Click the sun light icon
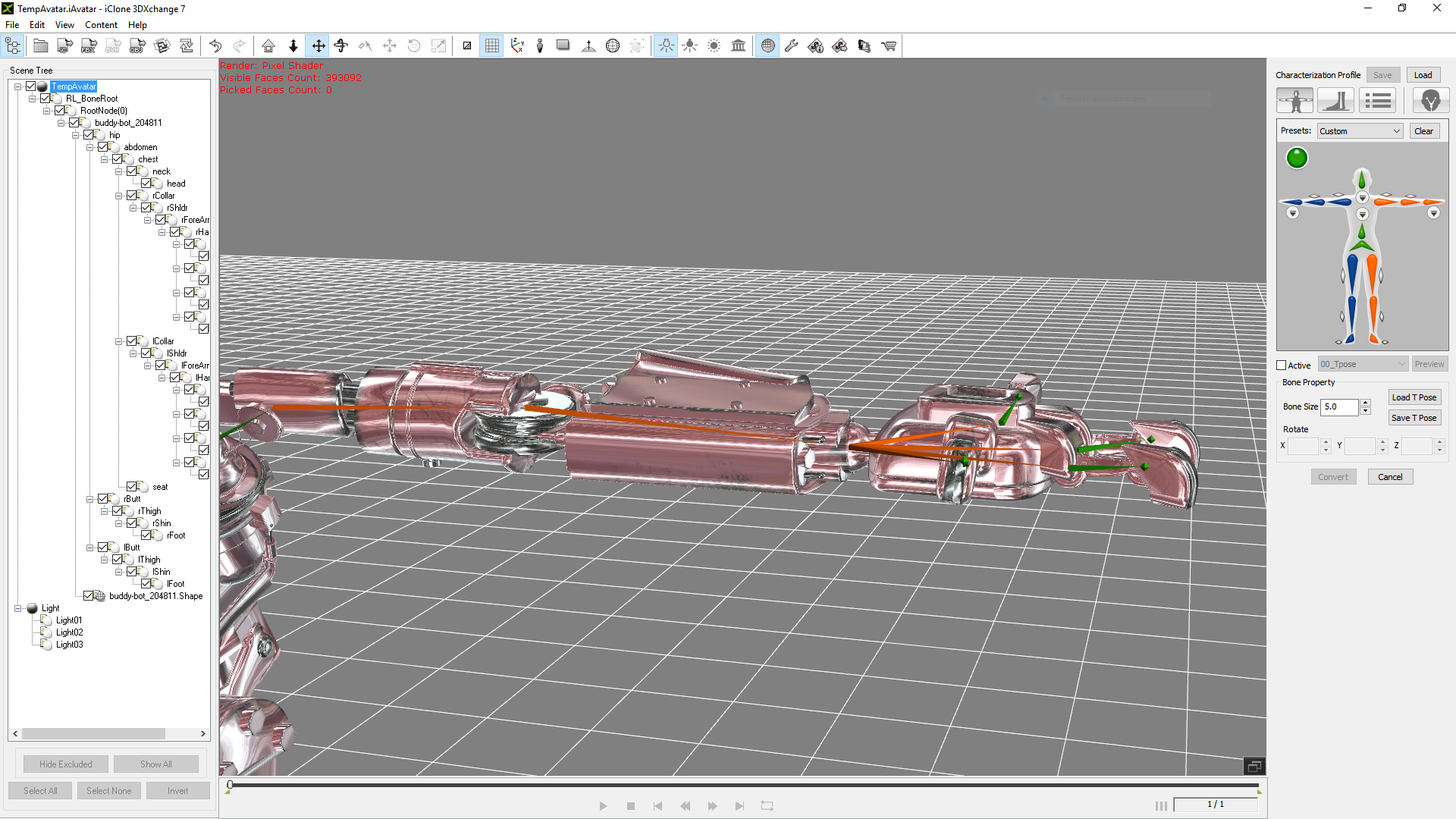The height and width of the screenshot is (819, 1456). pyautogui.click(x=714, y=46)
